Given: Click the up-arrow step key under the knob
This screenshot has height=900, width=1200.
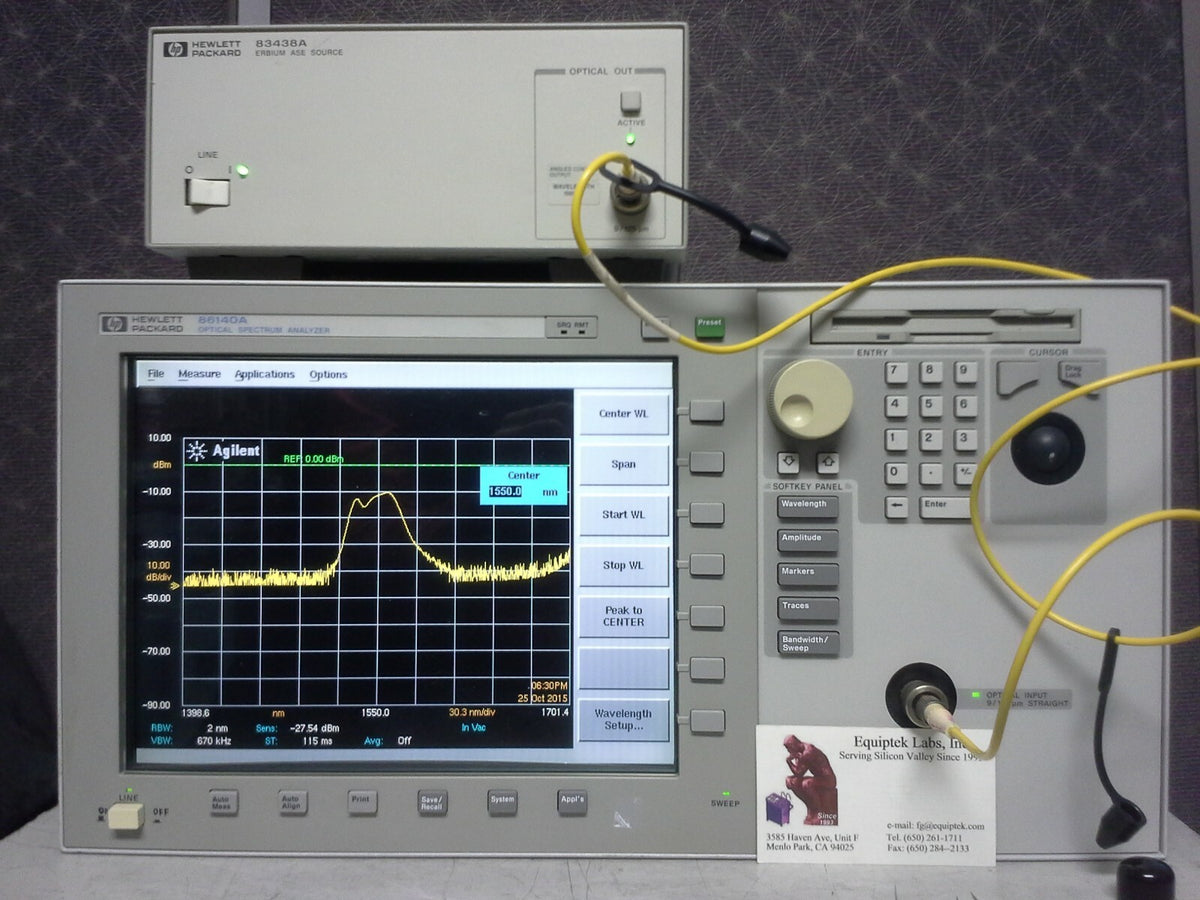Looking at the screenshot, I should 826,464.
